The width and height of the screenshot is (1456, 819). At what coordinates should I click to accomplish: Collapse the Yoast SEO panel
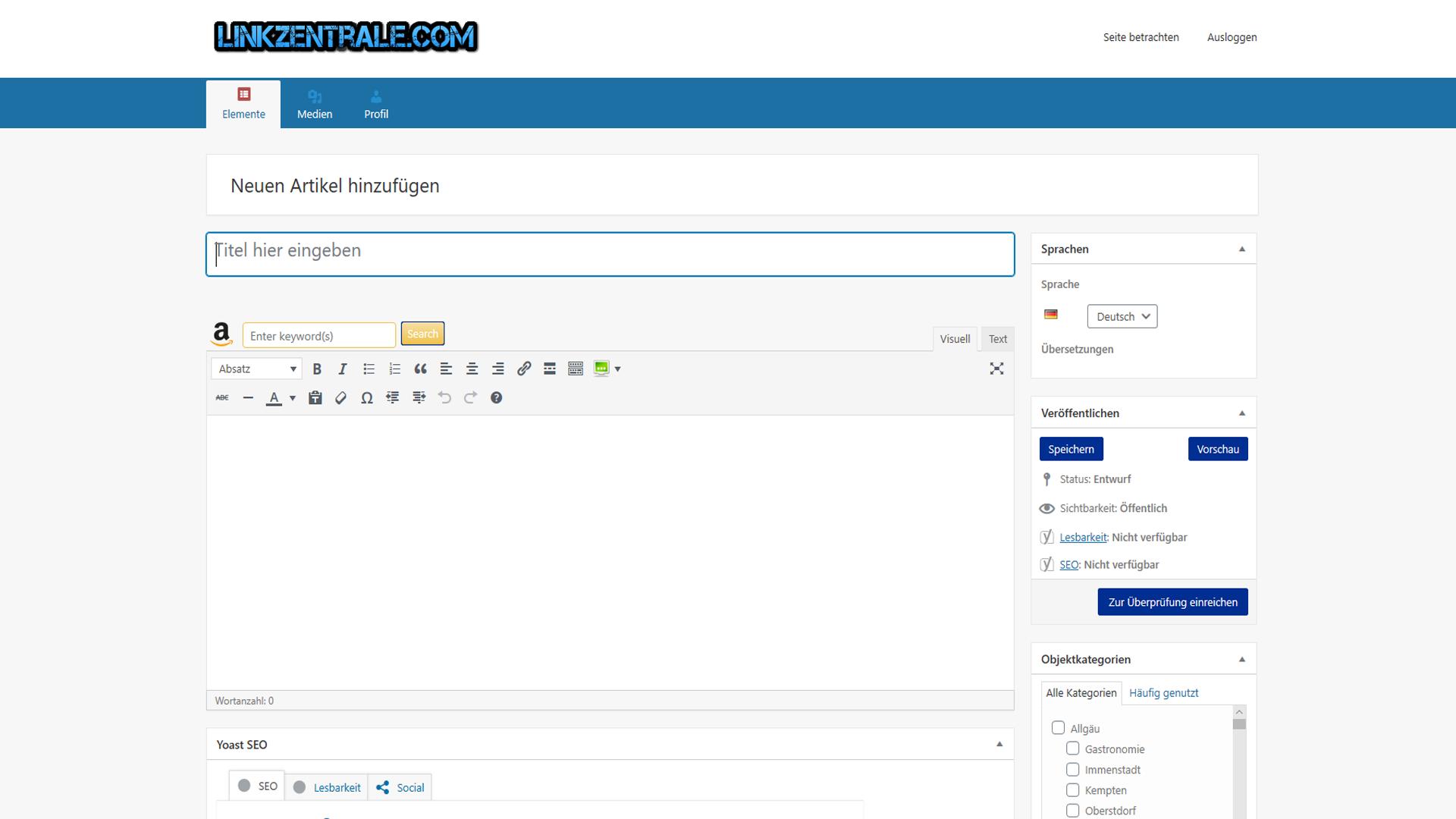pos(999,744)
